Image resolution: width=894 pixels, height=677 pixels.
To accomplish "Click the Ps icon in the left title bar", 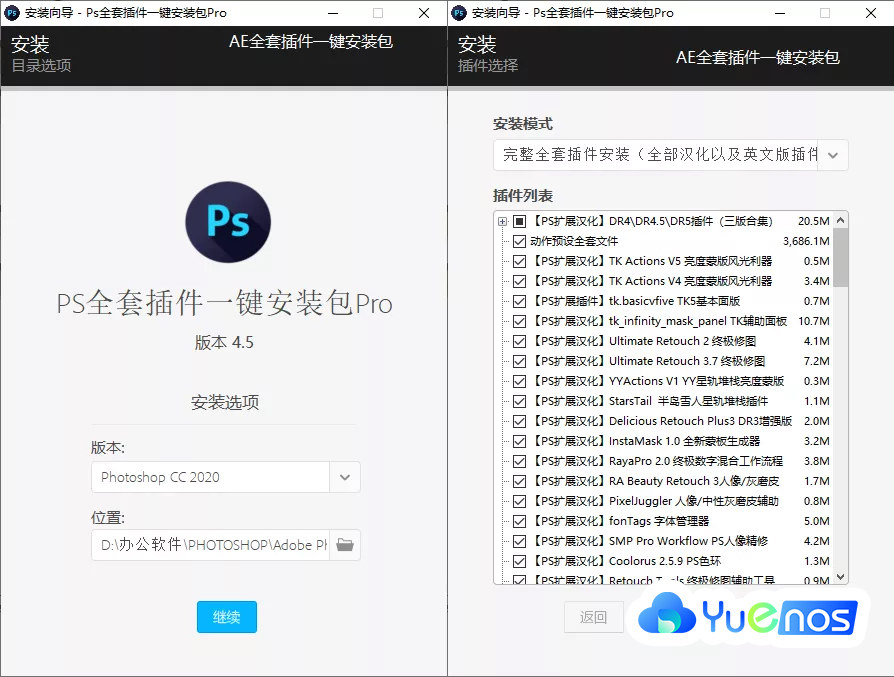I will click(x=13, y=13).
